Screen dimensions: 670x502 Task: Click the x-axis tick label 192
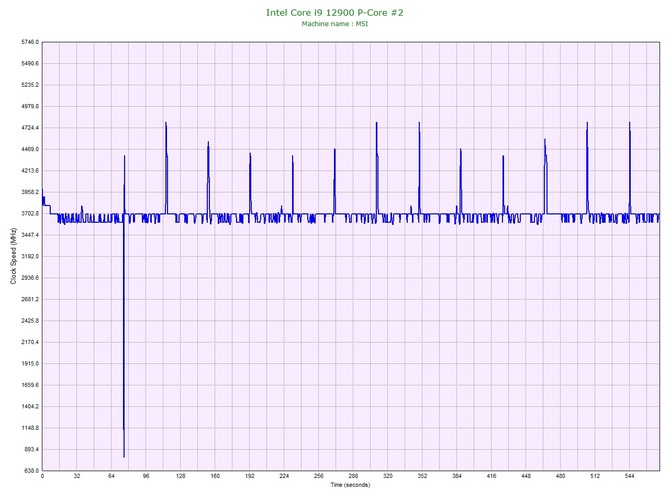point(250,476)
